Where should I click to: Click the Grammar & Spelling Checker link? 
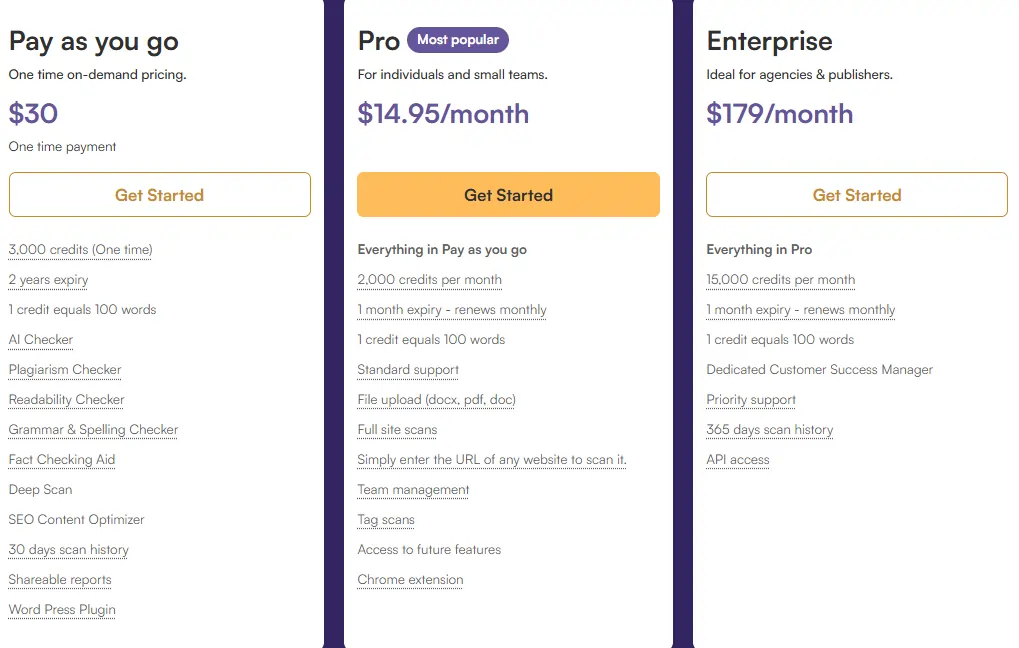[x=92, y=430]
